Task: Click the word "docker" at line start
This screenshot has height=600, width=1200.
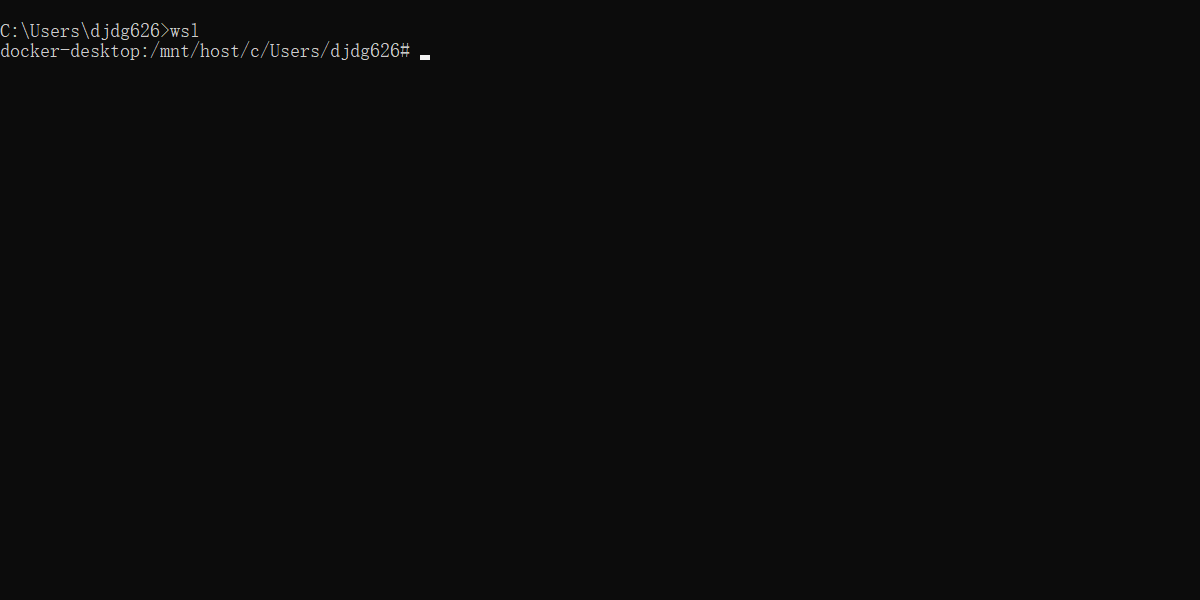Action: pyautogui.click(x=30, y=50)
